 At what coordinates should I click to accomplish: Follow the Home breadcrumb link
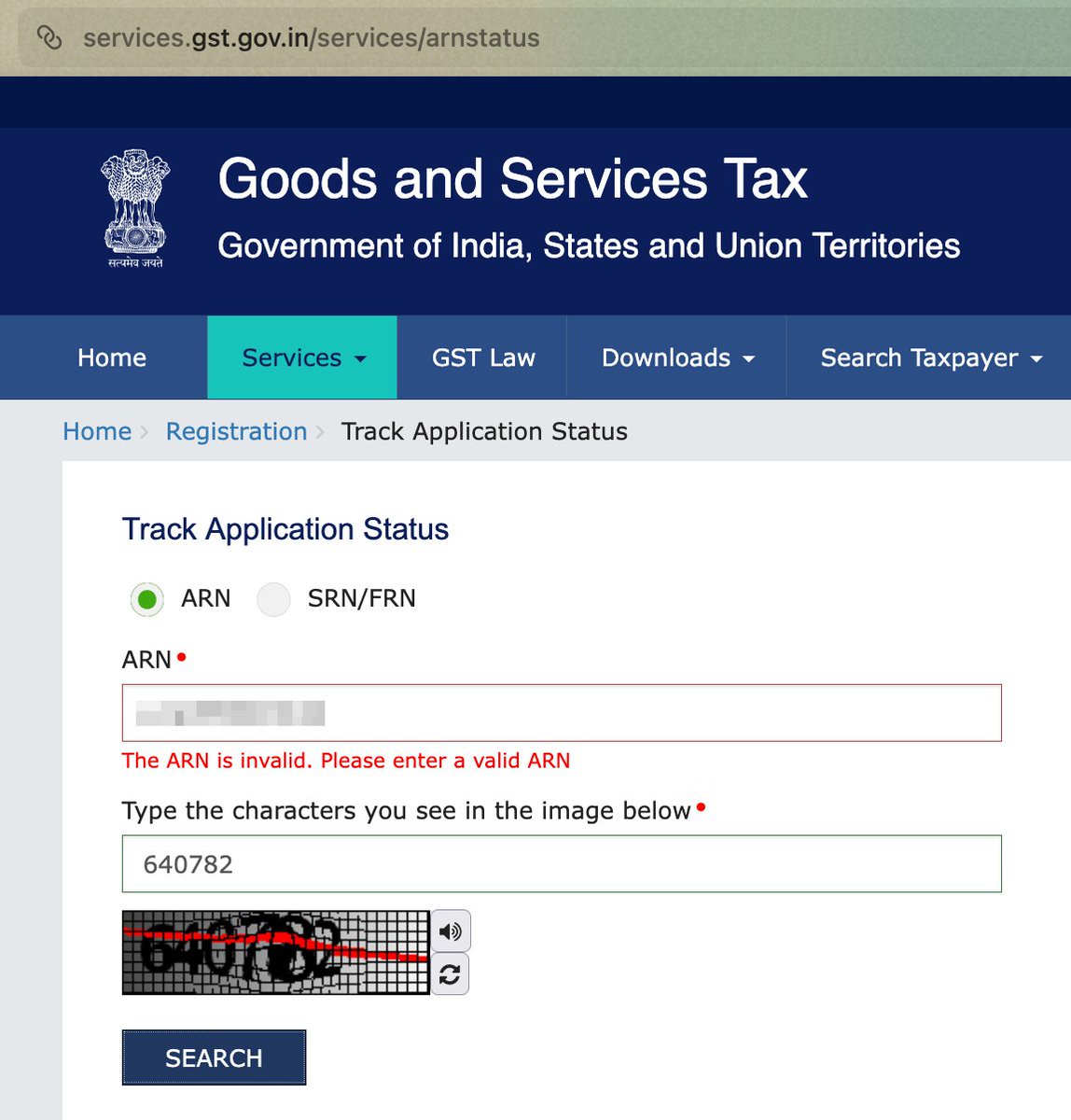pos(97,431)
